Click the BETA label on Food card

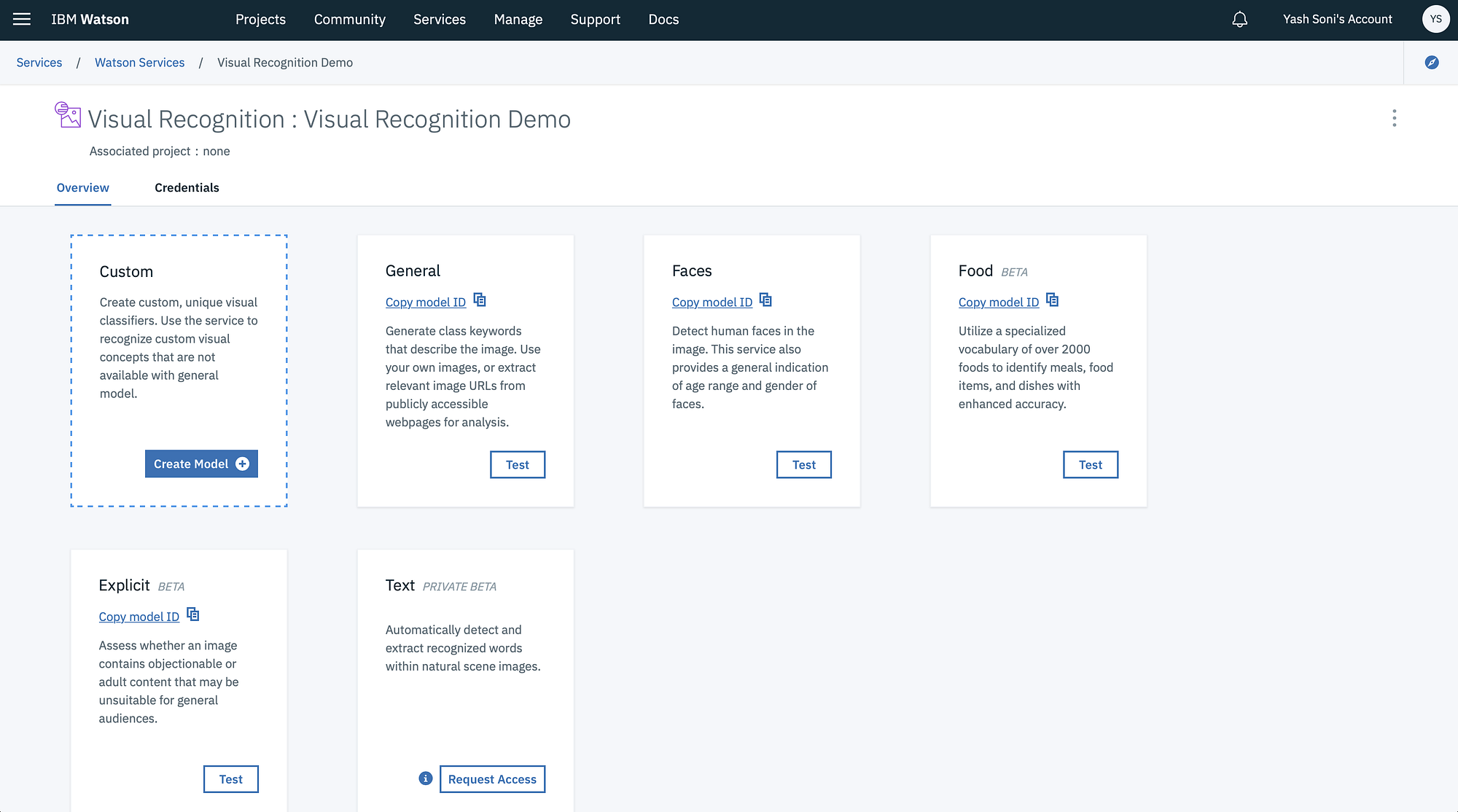click(1014, 272)
